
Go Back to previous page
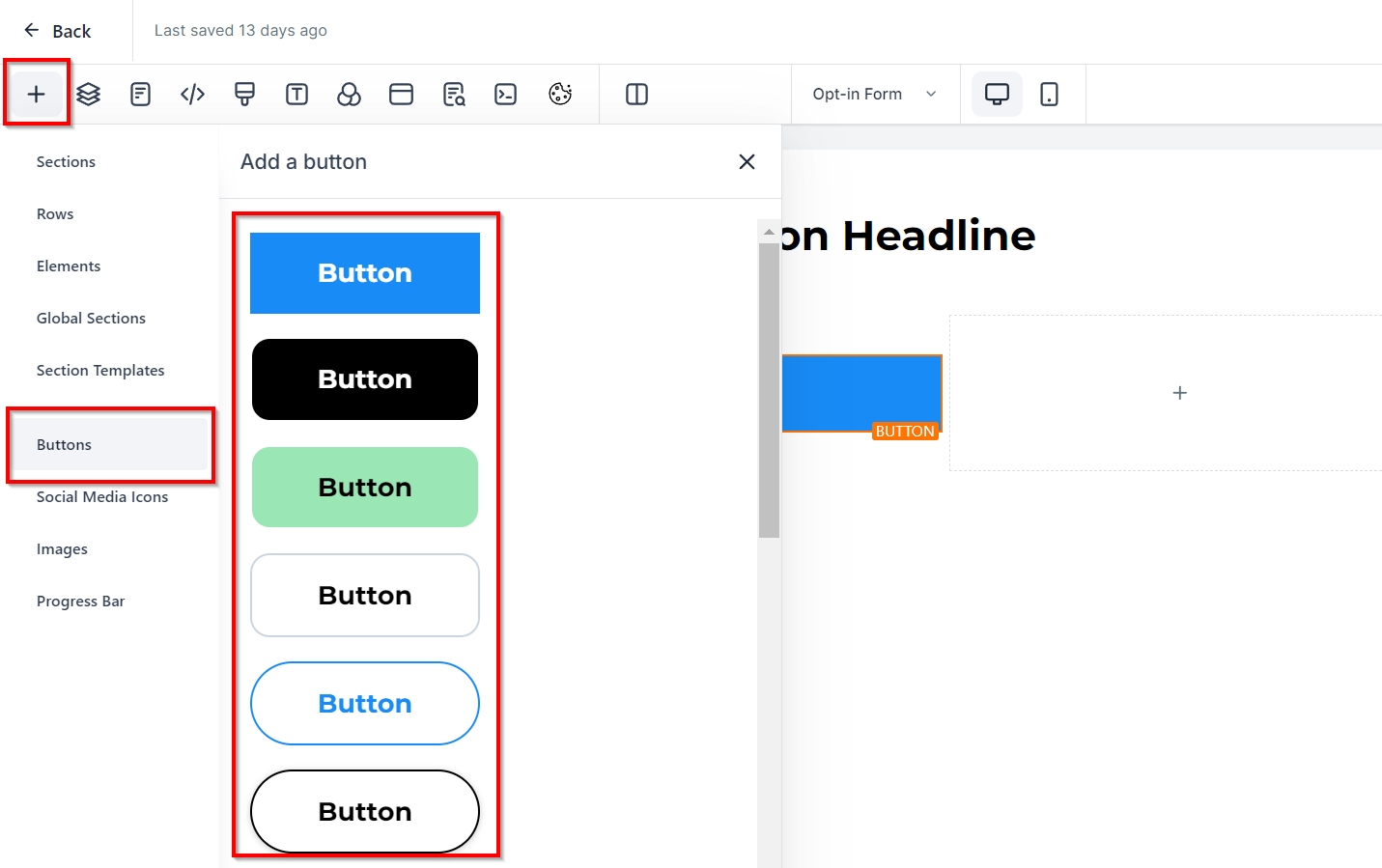point(58,31)
